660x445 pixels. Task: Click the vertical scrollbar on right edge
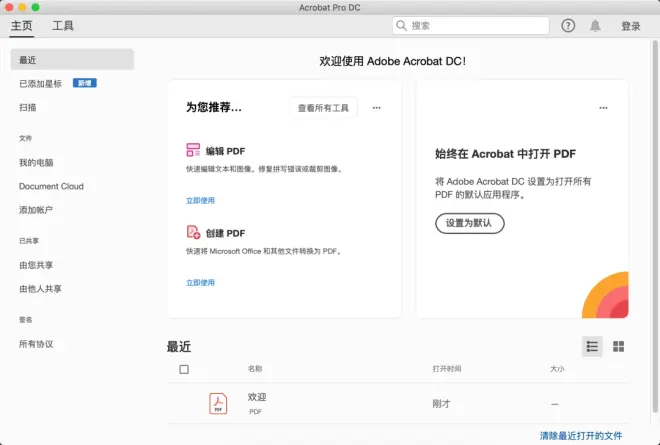coord(655,227)
